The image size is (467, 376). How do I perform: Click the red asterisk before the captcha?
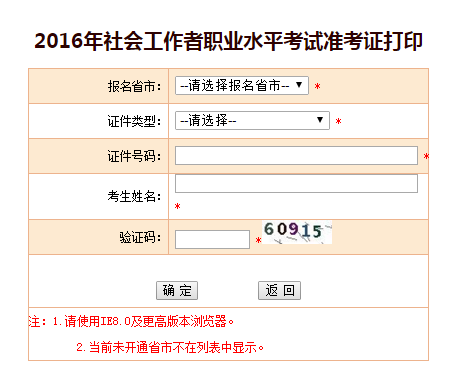coord(258,240)
